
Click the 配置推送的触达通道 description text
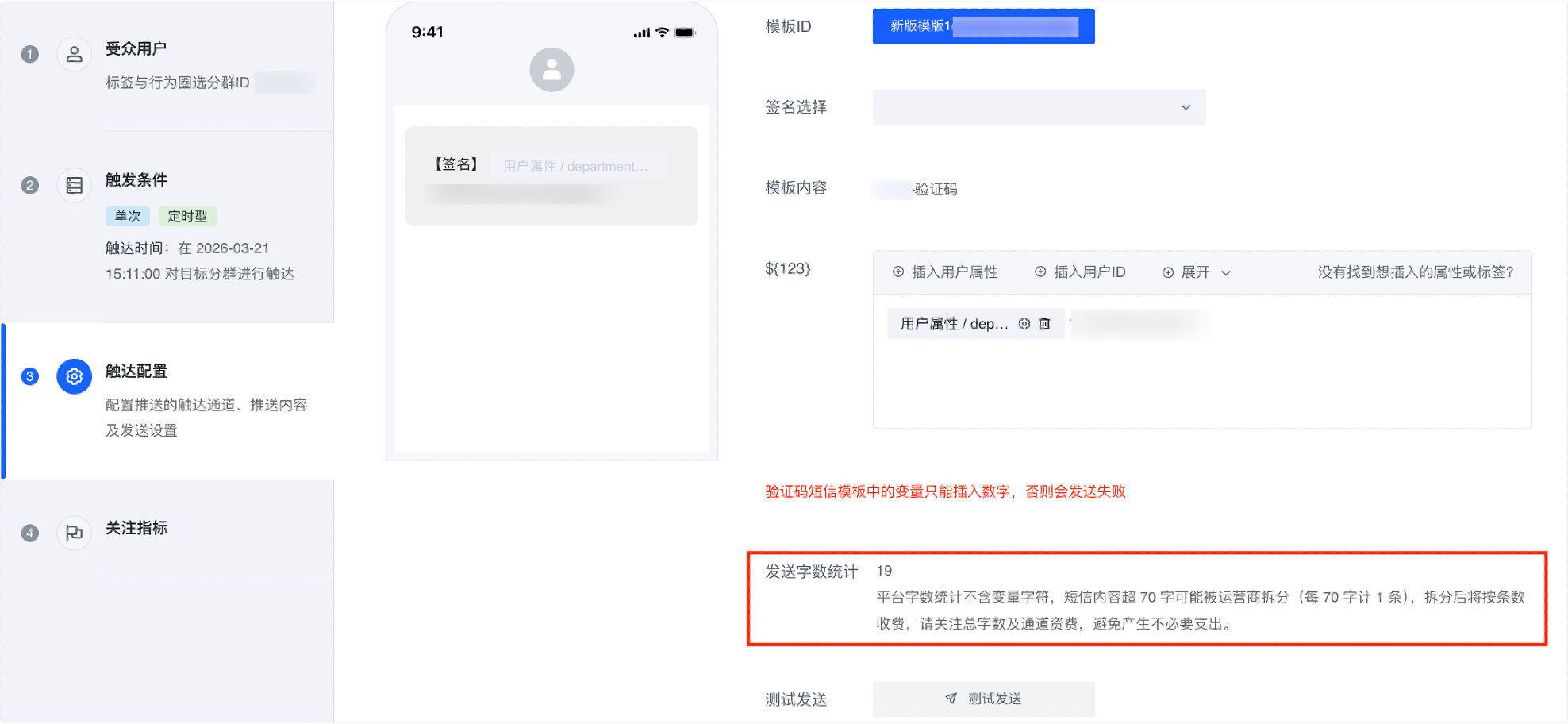(x=206, y=418)
